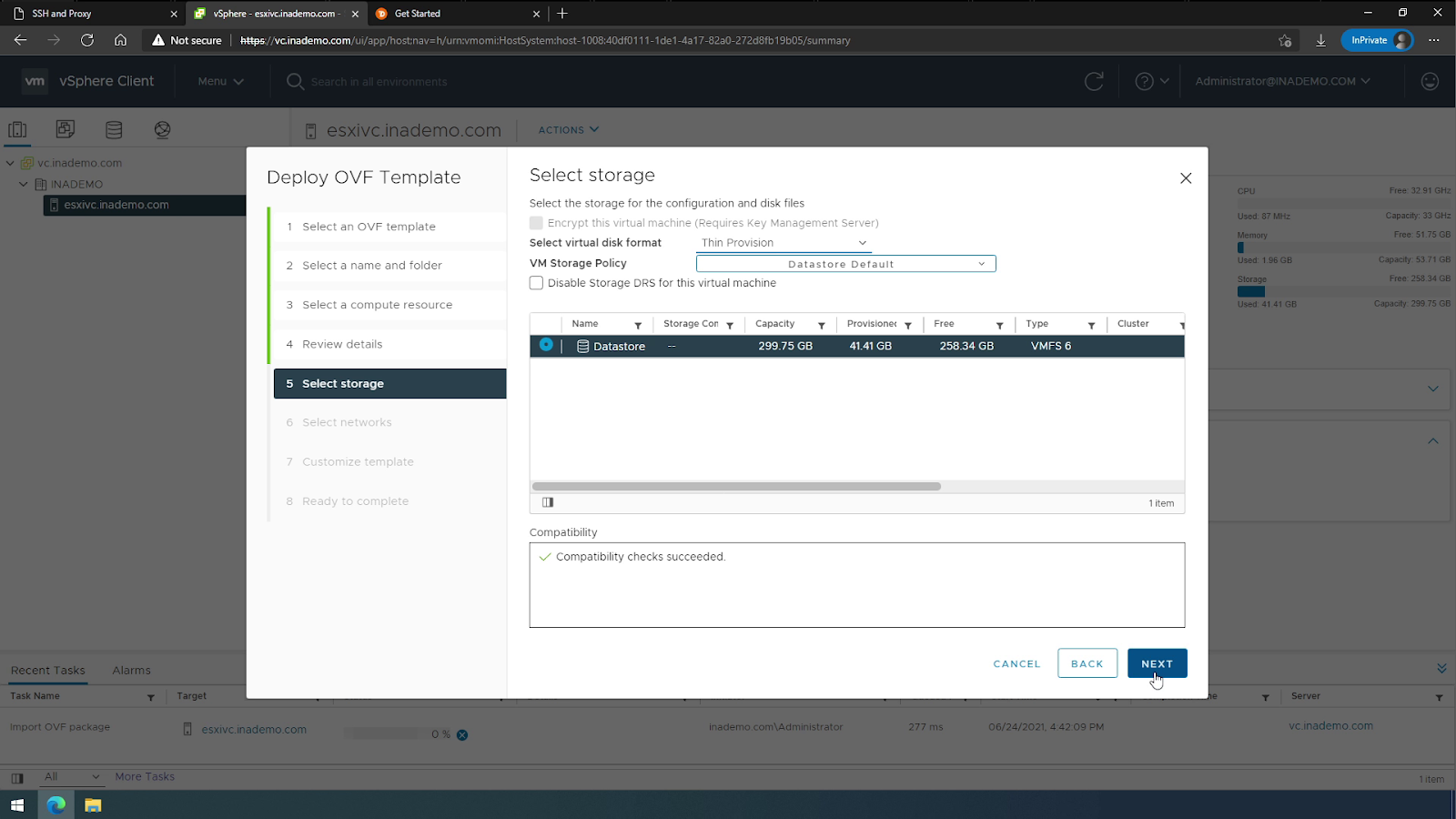Open the Hosts and Clusters inventory icon
Viewport: 1456px width, 819px height.
[17, 129]
